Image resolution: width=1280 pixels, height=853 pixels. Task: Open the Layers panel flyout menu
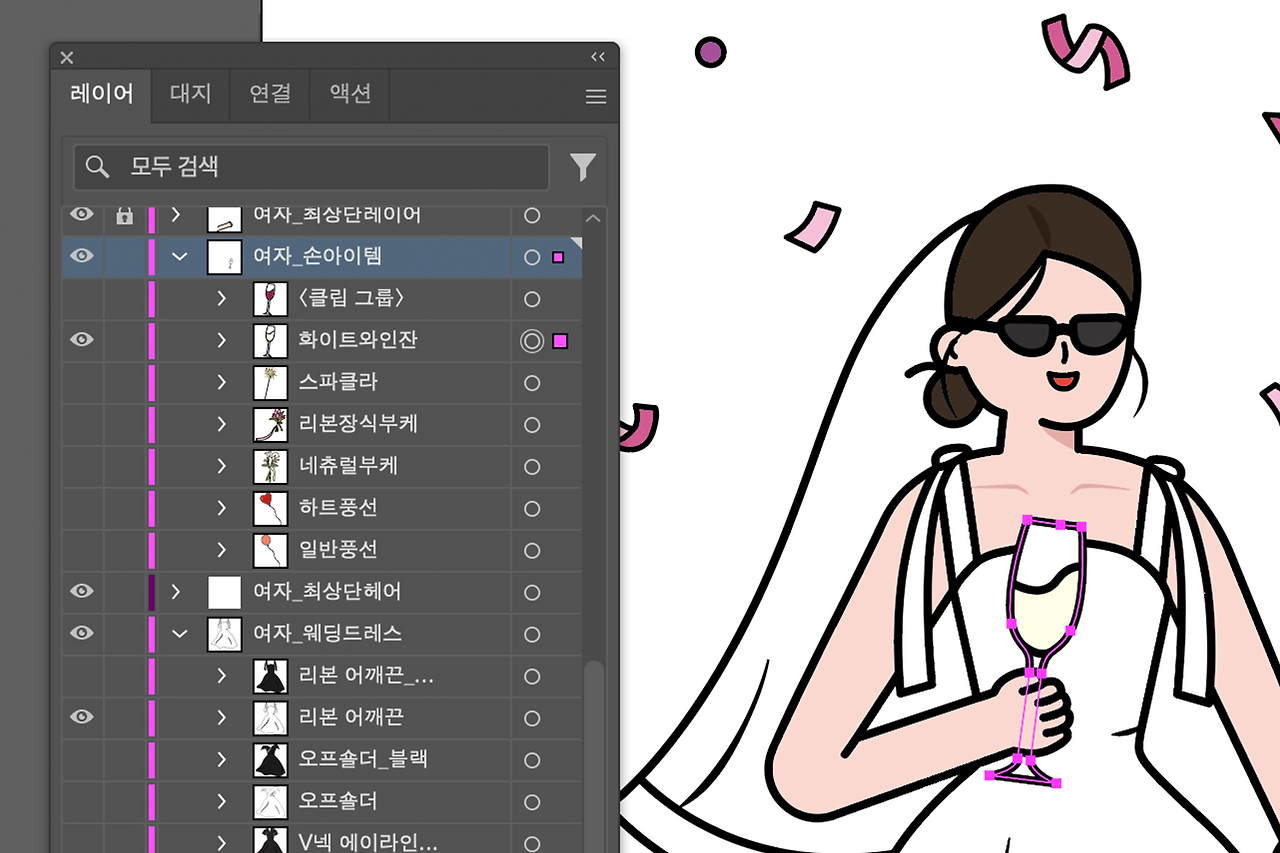[x=596, y=96]
